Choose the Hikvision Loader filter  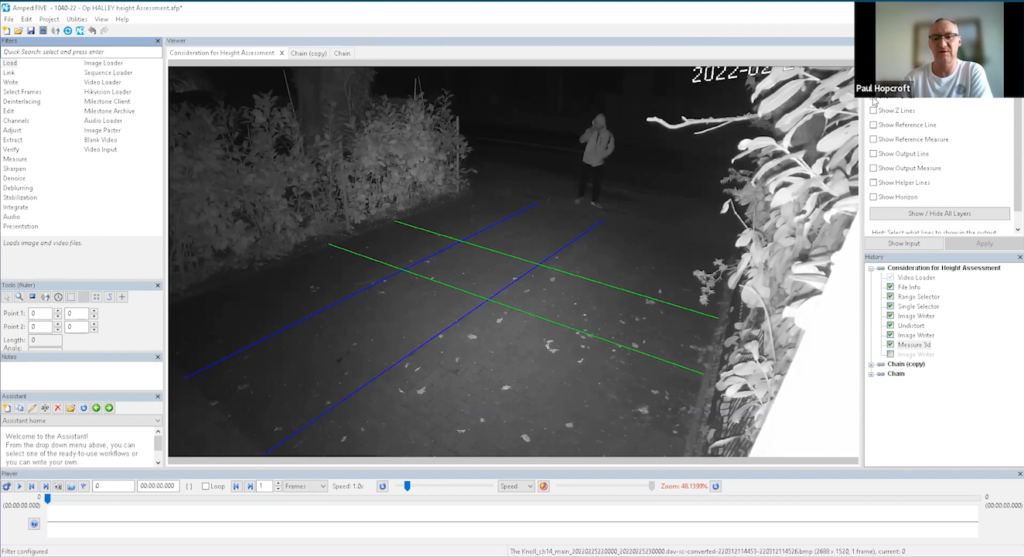click(108, 92)
